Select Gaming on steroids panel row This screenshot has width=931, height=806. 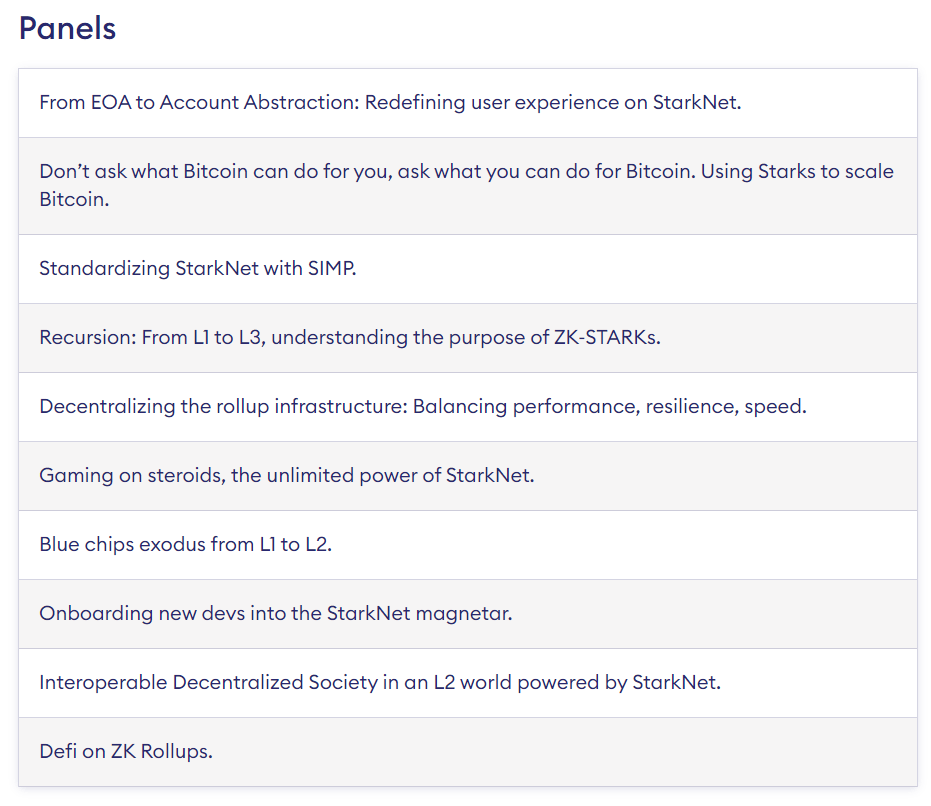pyautogui.click(x=468, y=476)
